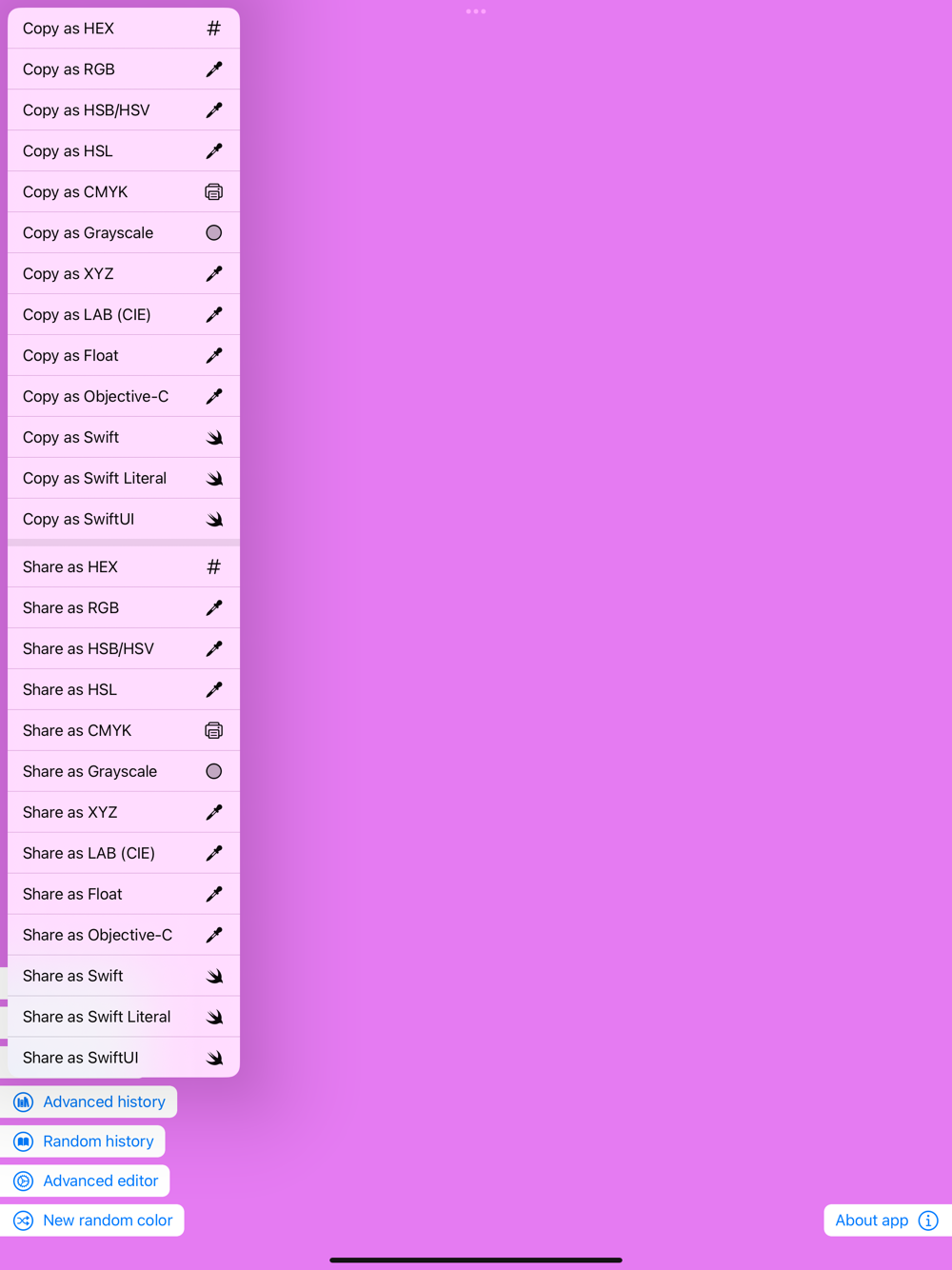Click the Swift bird icon beside Copy as Swift Literal
Screen dimensions: 952x1270
pyautogui.click(x=214, y=479)
